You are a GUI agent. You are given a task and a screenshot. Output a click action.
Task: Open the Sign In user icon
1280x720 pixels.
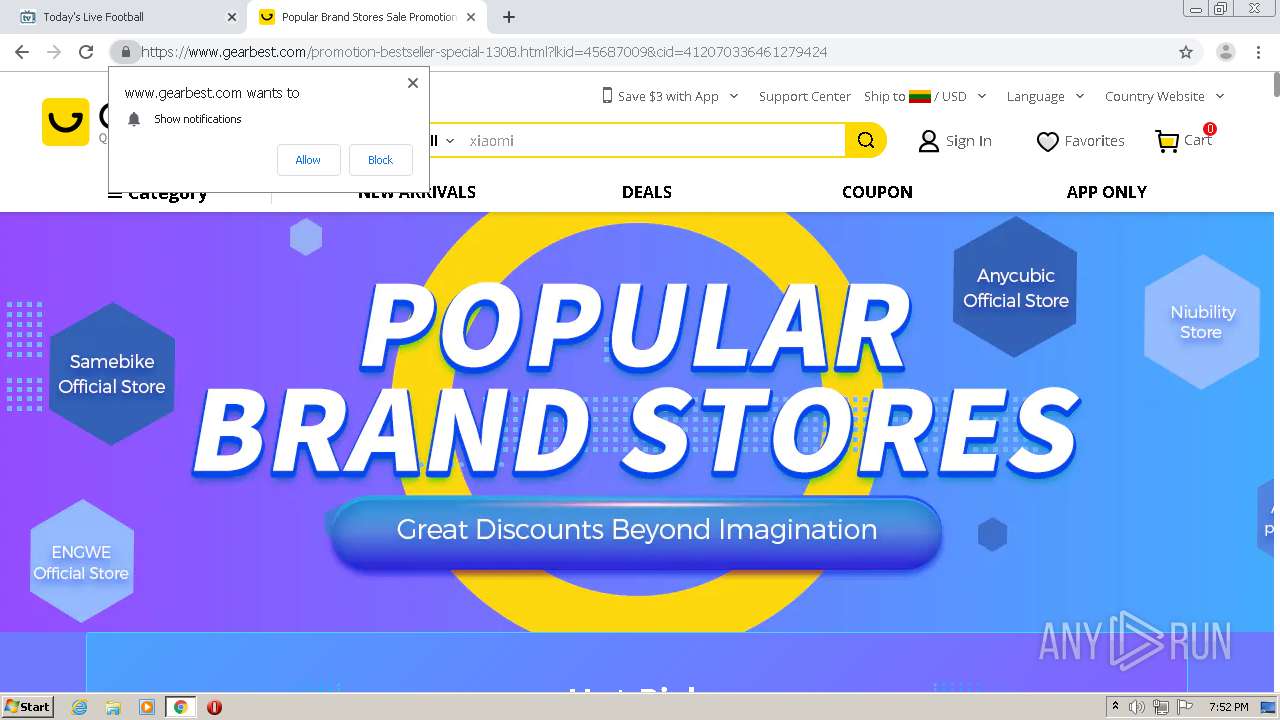pyautogui.click(x=928, y=141)
